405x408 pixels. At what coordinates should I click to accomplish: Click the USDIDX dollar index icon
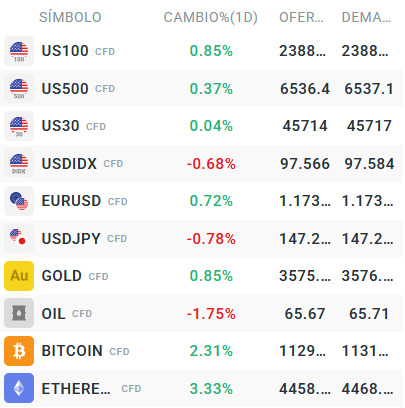pyautogui.click(x=19, y=163)
